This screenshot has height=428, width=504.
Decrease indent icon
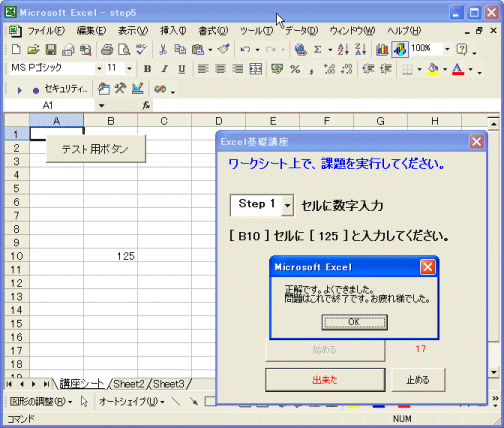pyautogui.click(x=368, y=69)
